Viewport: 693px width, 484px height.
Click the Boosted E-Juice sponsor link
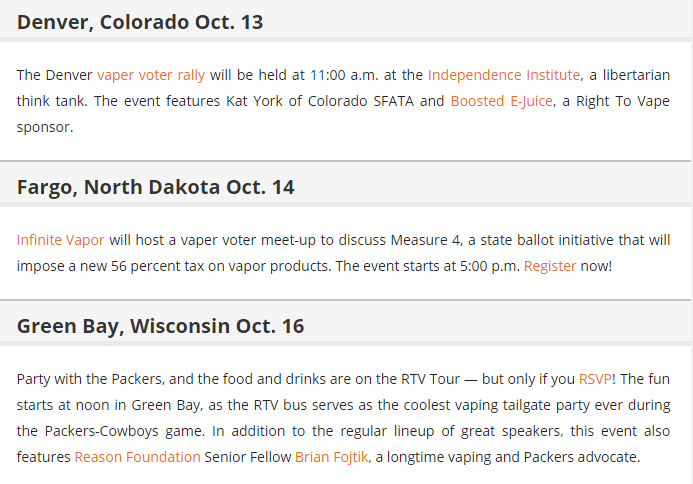[x=501, y=101]
